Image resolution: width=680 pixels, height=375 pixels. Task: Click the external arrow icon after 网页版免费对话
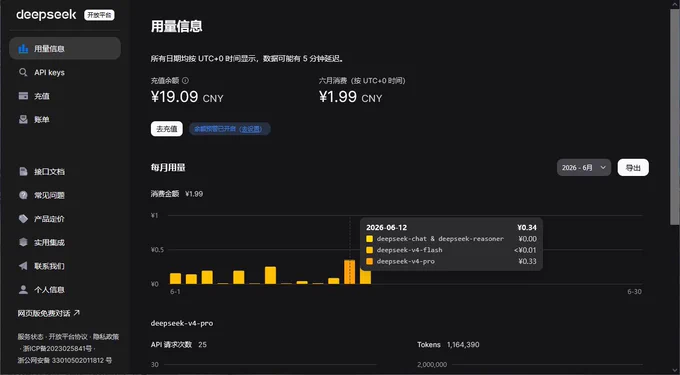click(77, 313)
